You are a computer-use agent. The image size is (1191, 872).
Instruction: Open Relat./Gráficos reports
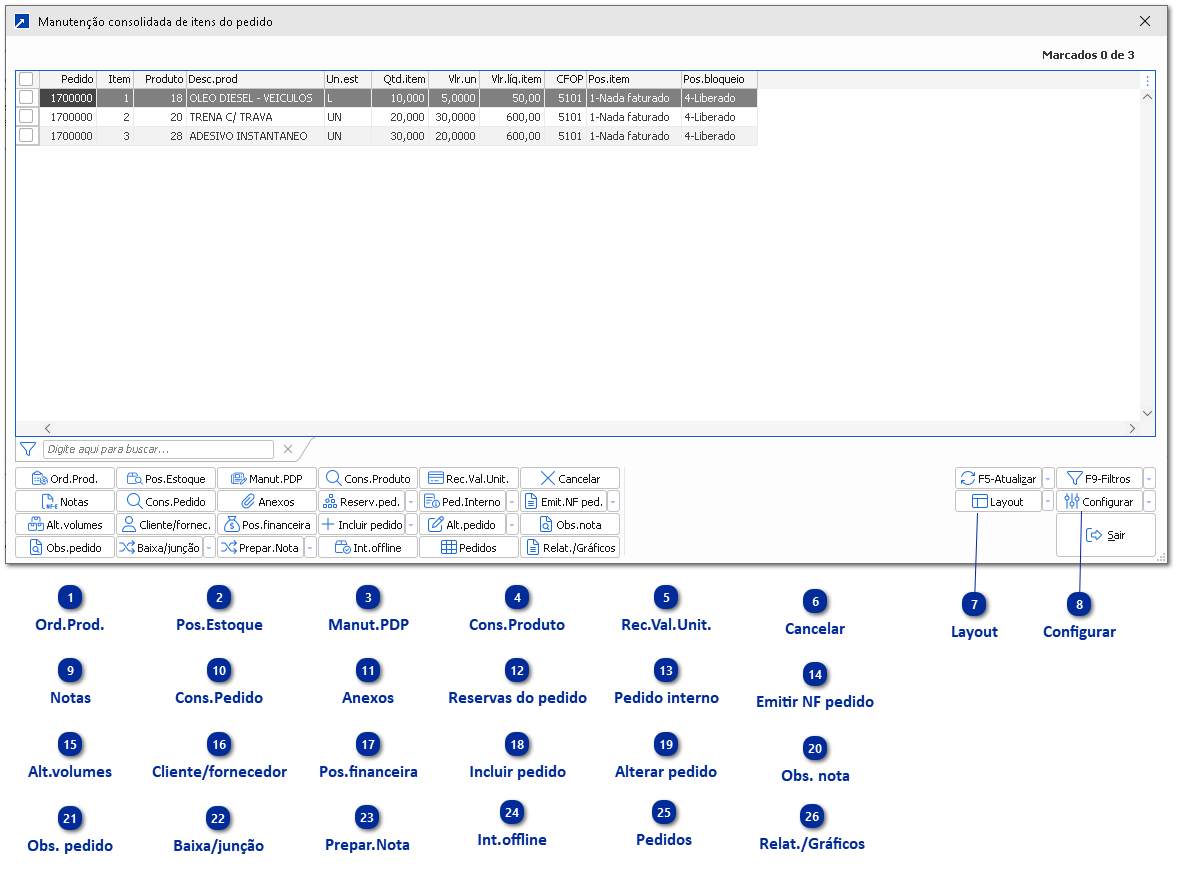coord(569,548)
